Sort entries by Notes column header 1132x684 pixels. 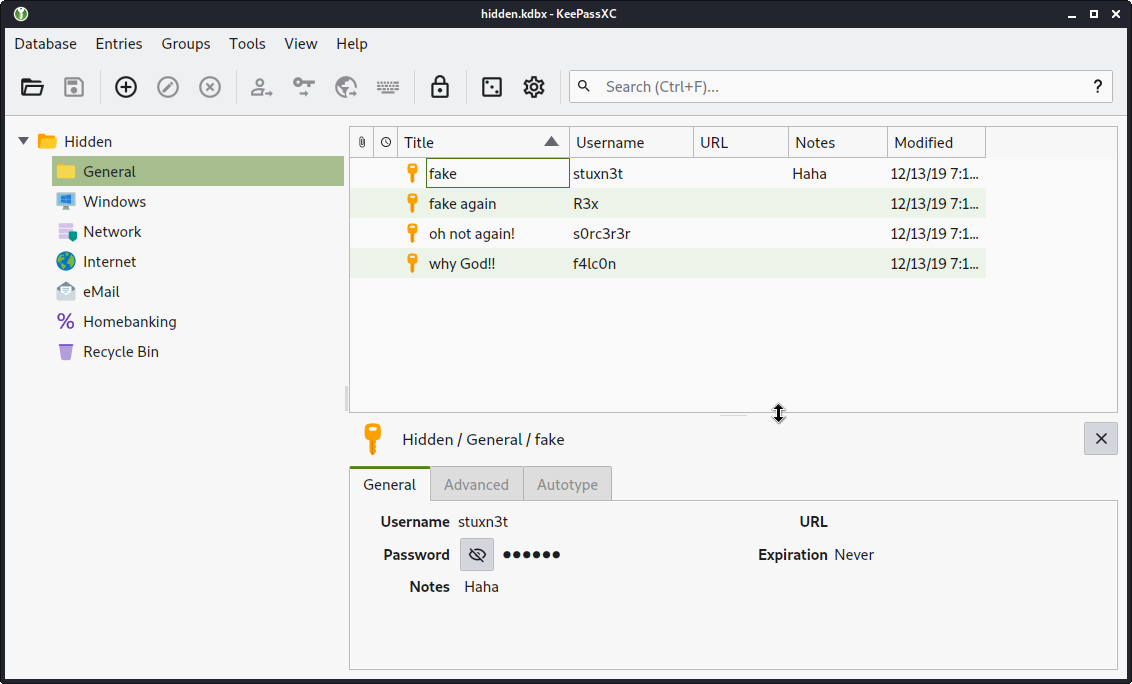[838, 142]
